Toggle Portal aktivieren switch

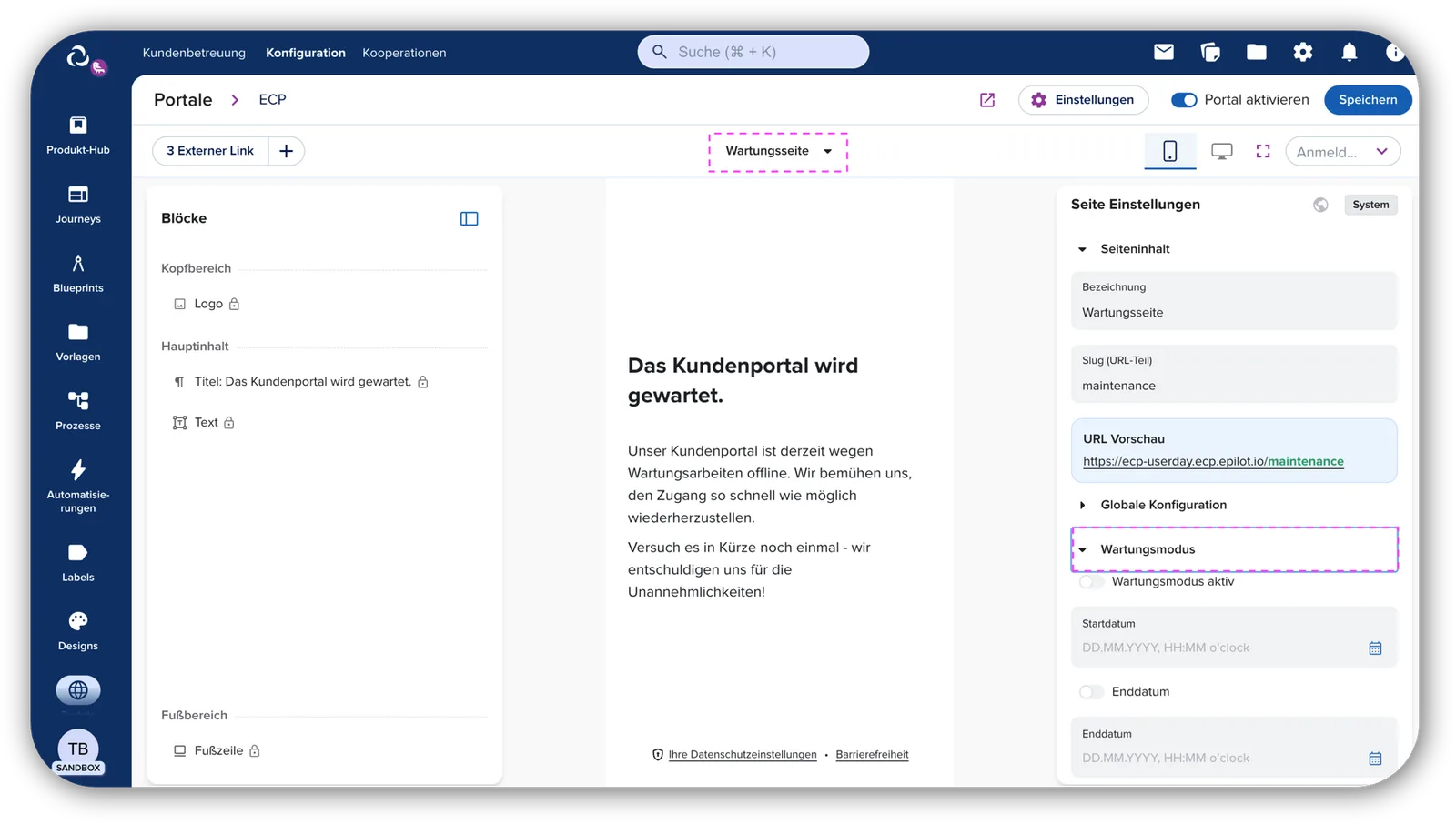click(x=1184, y=100)
